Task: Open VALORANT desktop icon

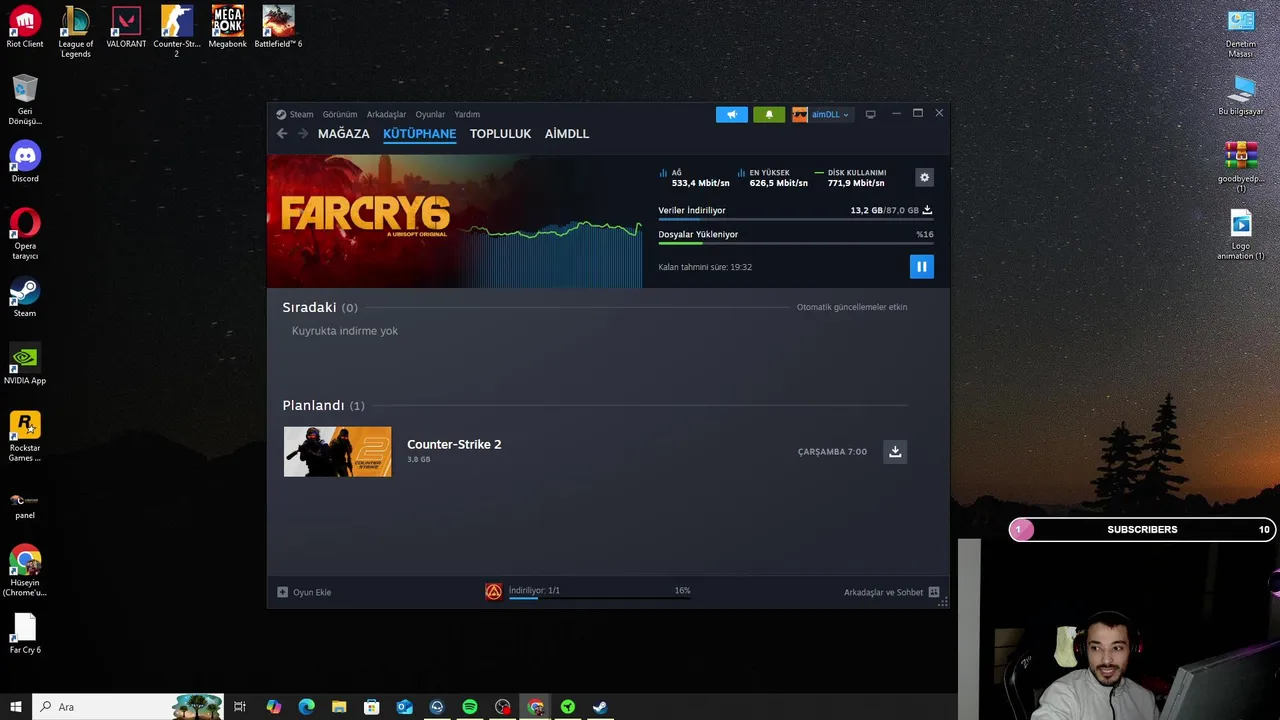Action: tap(126, 28)
